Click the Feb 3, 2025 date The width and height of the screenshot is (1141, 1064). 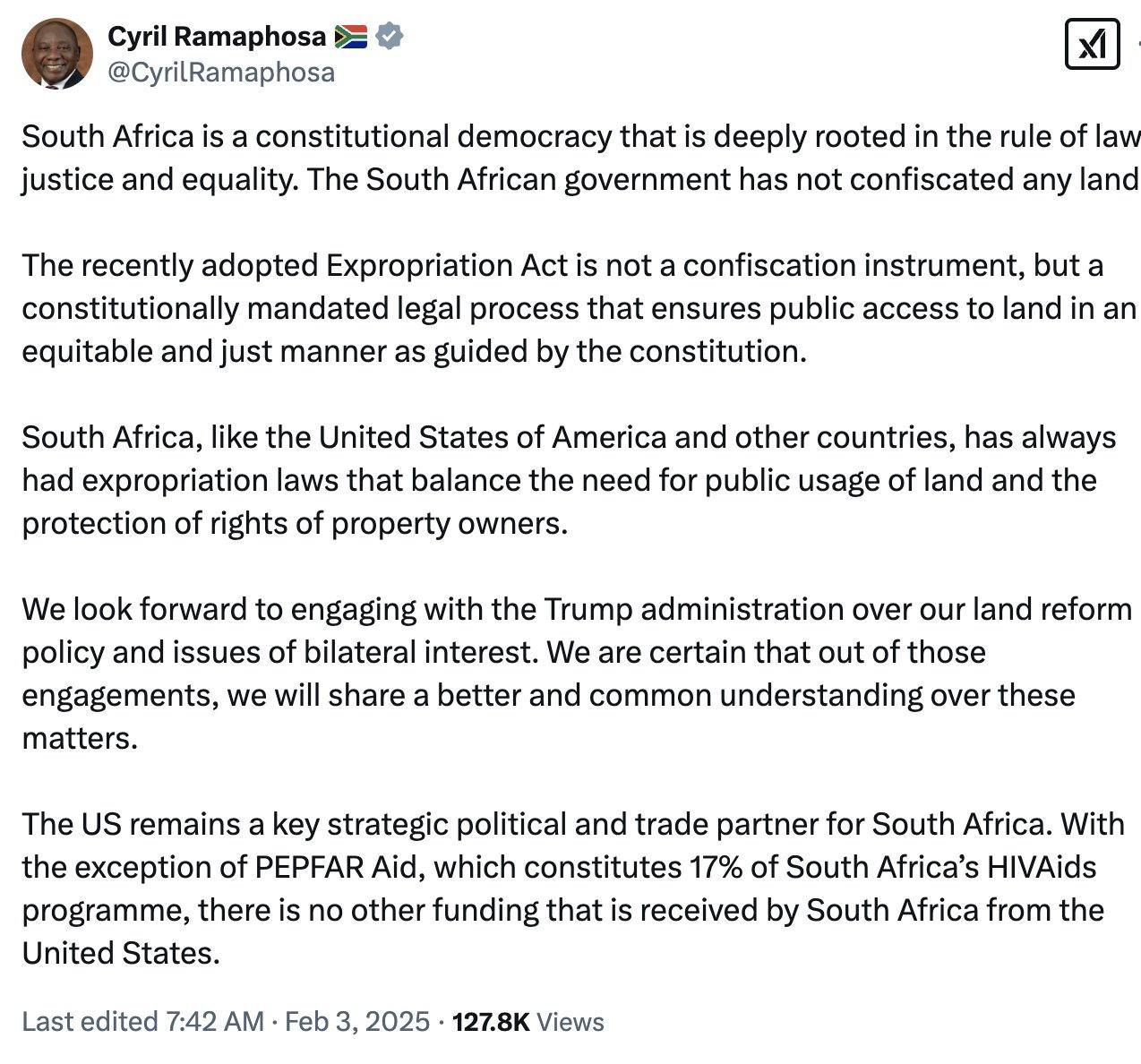[357, 1022]
